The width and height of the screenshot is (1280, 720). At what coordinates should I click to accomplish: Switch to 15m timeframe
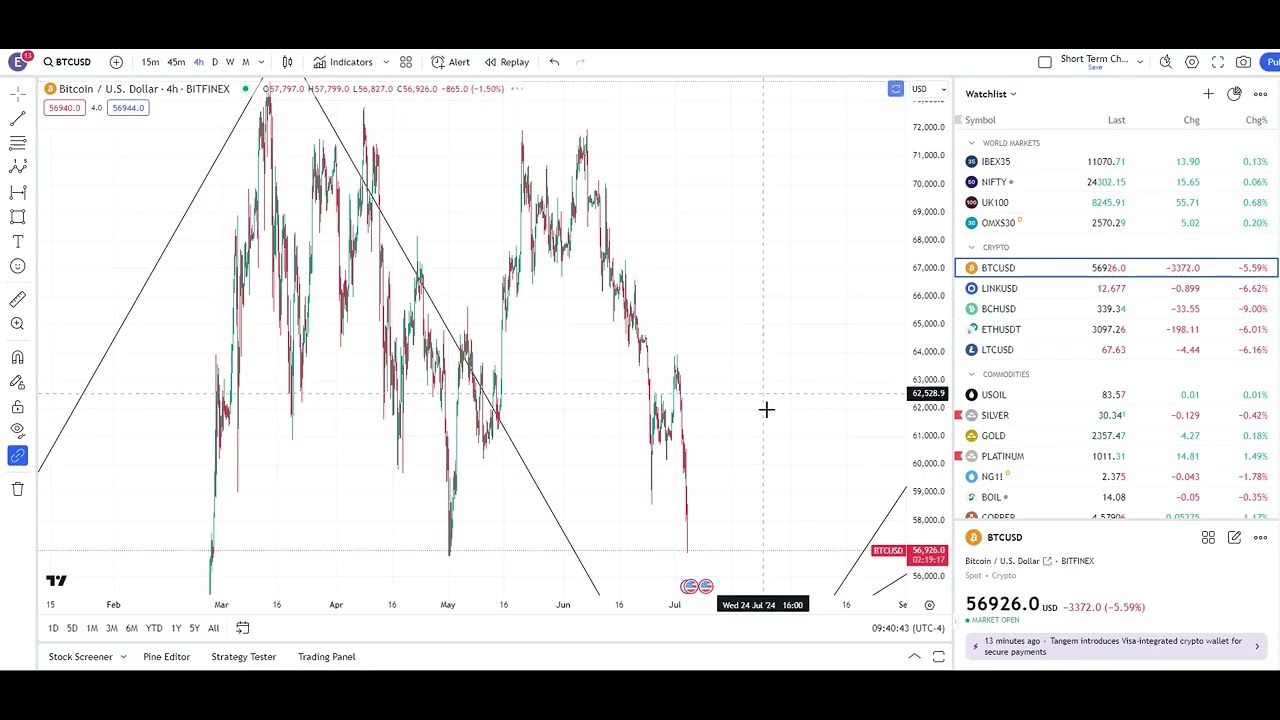[x=150, y=62]
